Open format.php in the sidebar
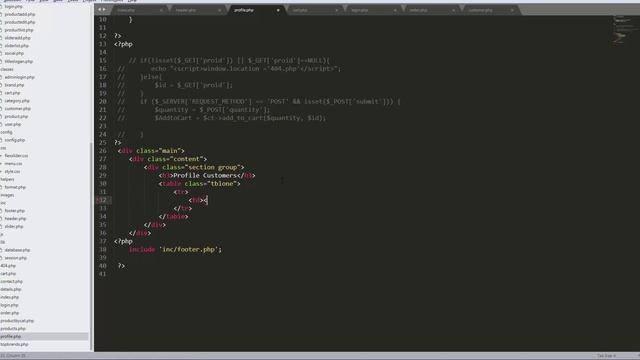The height and width of the screenshot is (360, 640). point(15,187)
